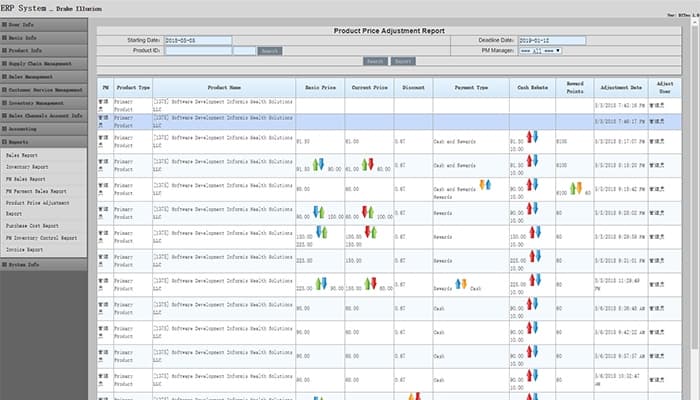Click Current Price arrows in 8:18:20 PM row
Viewport: 700px width, 400px height.
click(x=367, y=164)
